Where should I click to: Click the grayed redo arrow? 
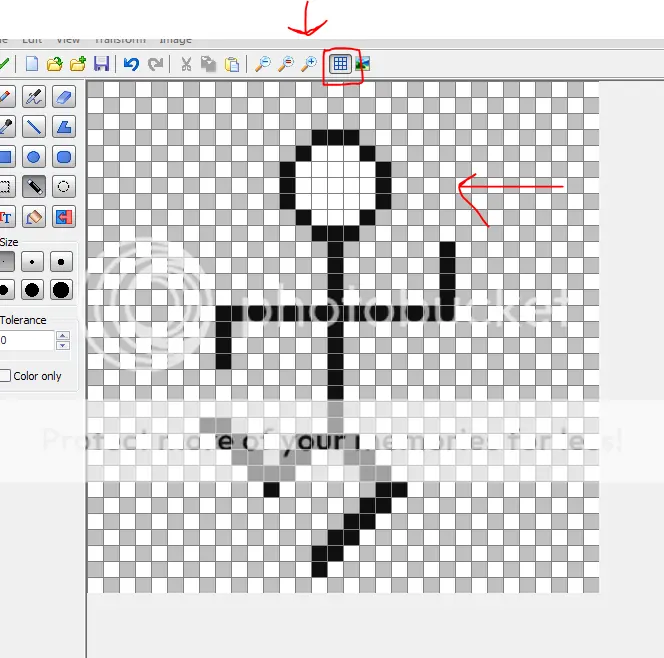pos(155,64)
